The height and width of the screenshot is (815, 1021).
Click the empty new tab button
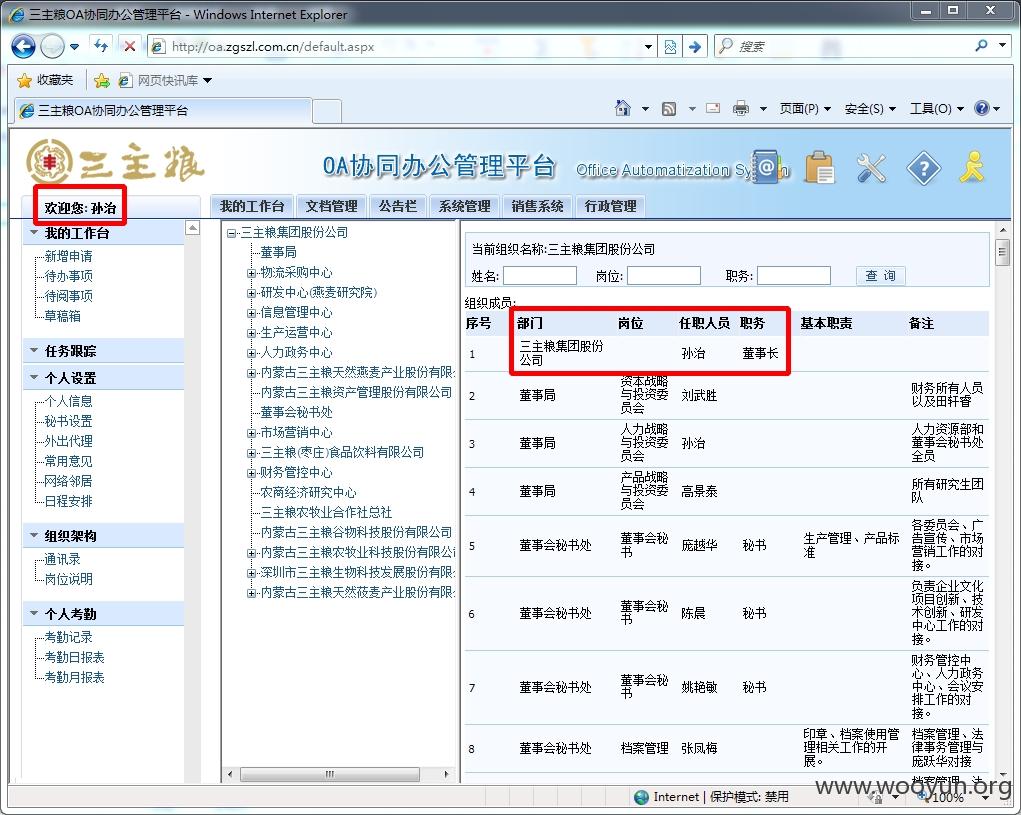coord(327,111)
